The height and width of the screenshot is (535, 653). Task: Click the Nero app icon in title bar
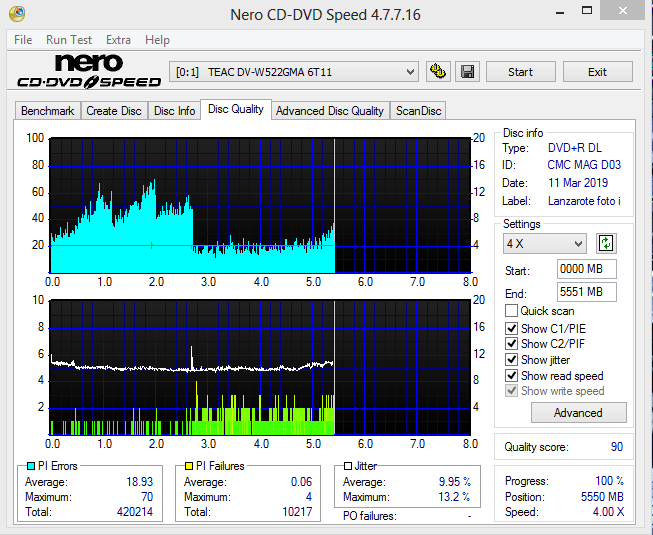point(17,13)
